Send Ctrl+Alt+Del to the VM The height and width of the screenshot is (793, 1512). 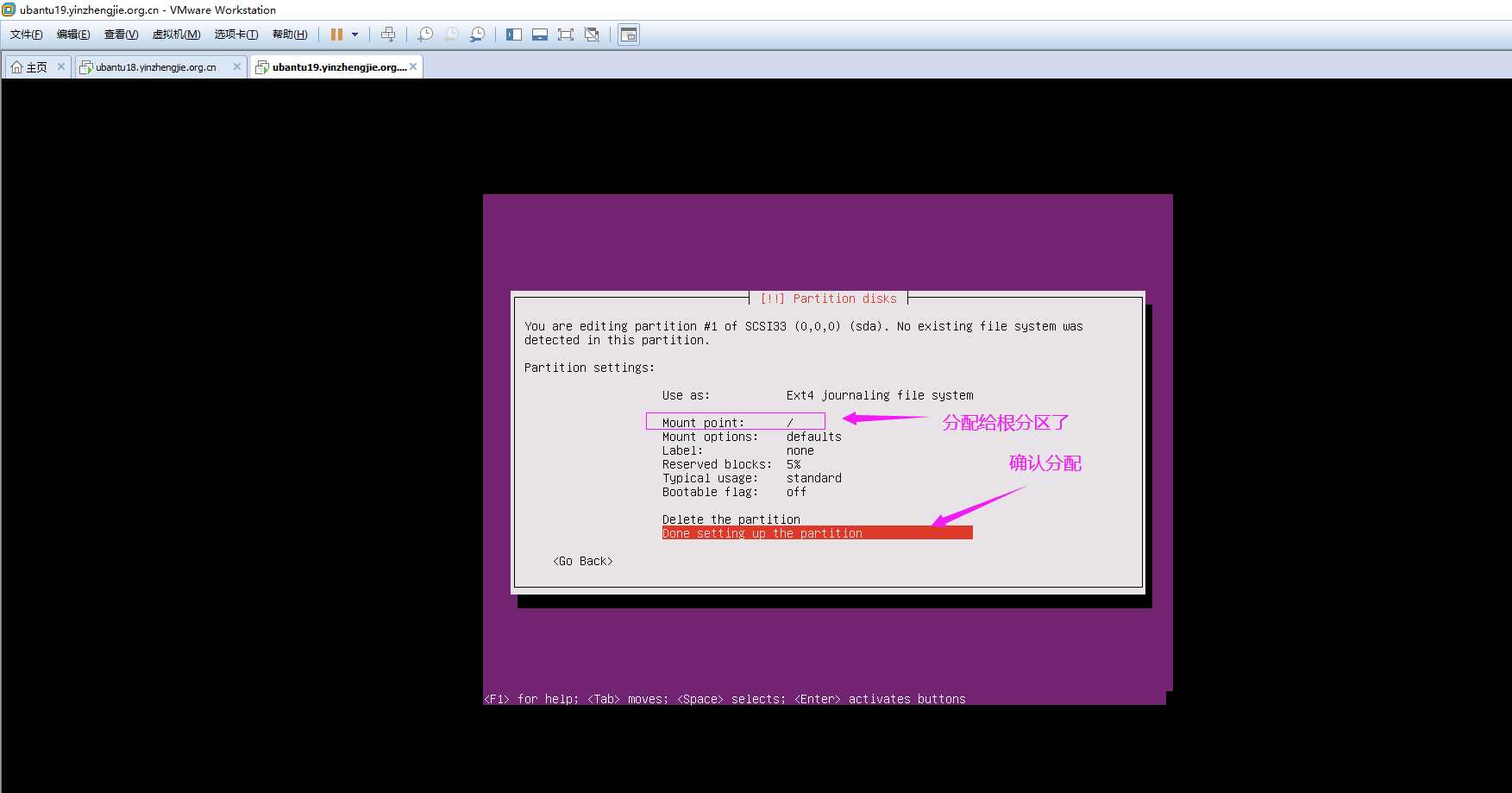388,35
